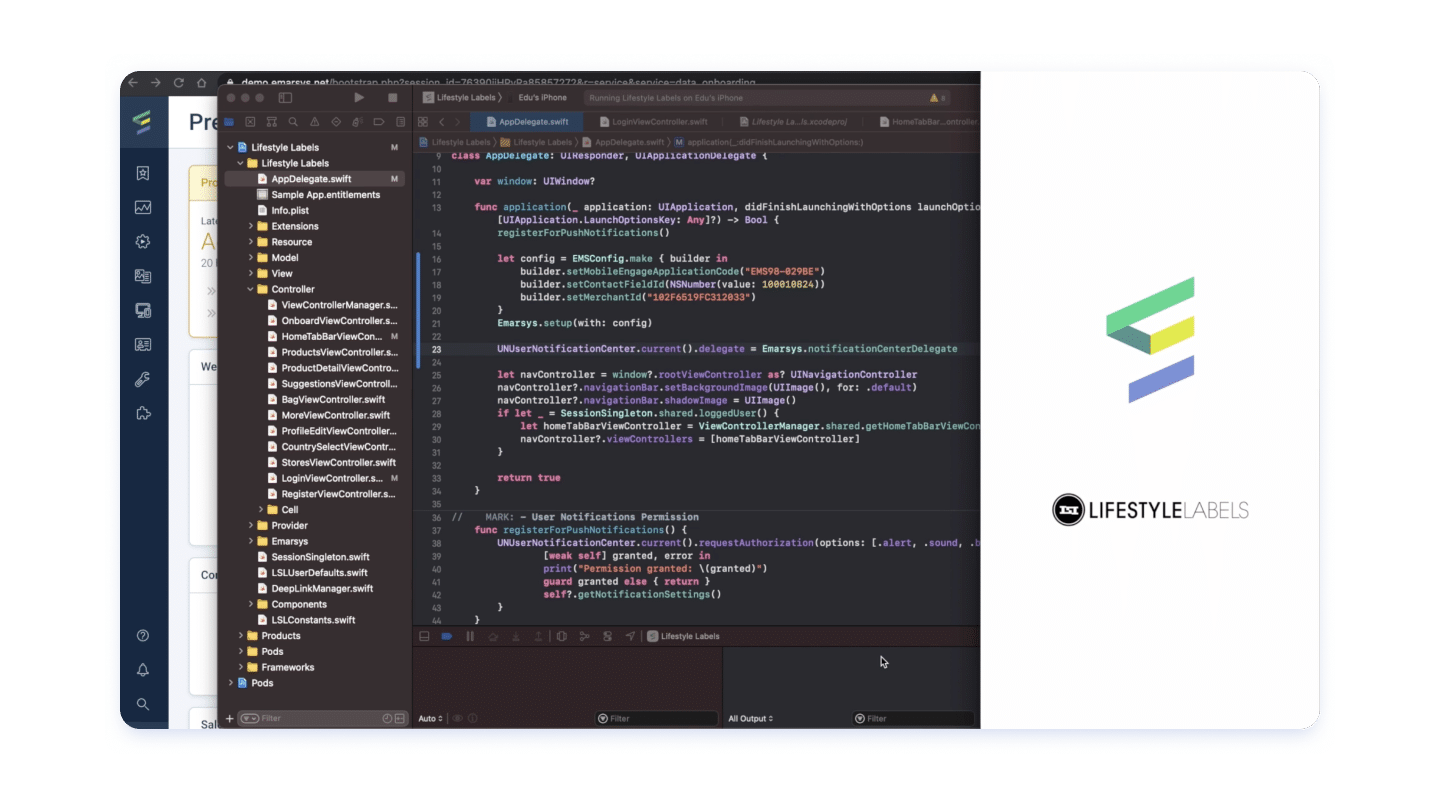Open the Test navigator diamond icon
The height and width of the screenshot is (800, 1440).
(x=336, y=122)
